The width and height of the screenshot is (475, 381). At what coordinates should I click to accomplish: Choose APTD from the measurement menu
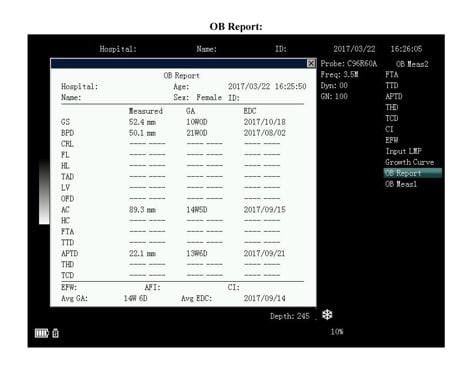(x=394, y=97)
